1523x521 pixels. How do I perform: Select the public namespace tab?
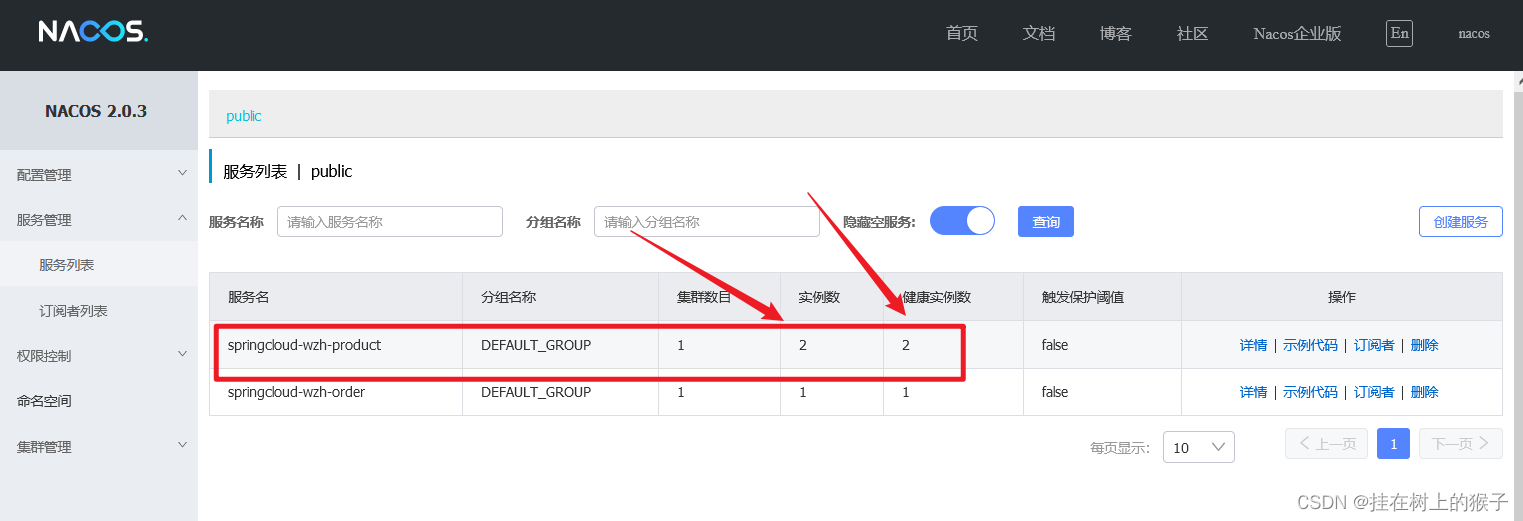pyautogui.click(x=243, y=116)
